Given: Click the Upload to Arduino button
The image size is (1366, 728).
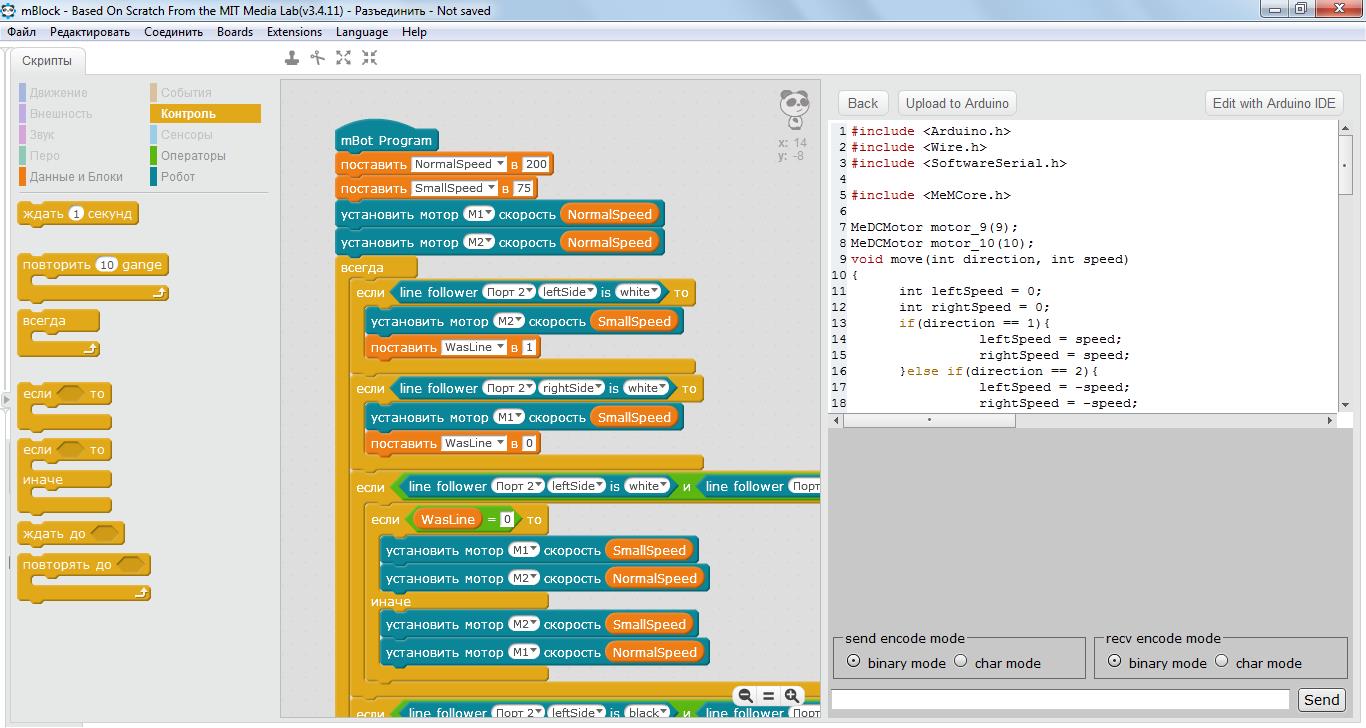Looking at the screenshot, I should (x=957, y=103).
